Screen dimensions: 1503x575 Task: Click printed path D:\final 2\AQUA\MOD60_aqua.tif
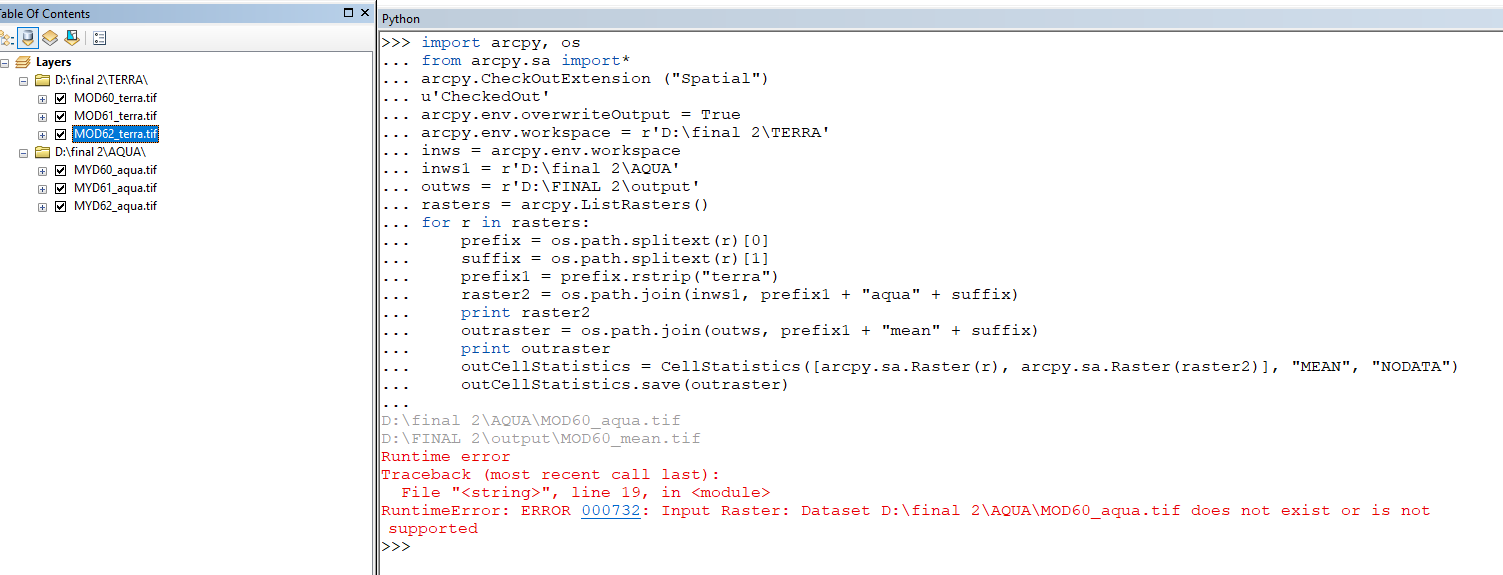(x=531, y=421)
